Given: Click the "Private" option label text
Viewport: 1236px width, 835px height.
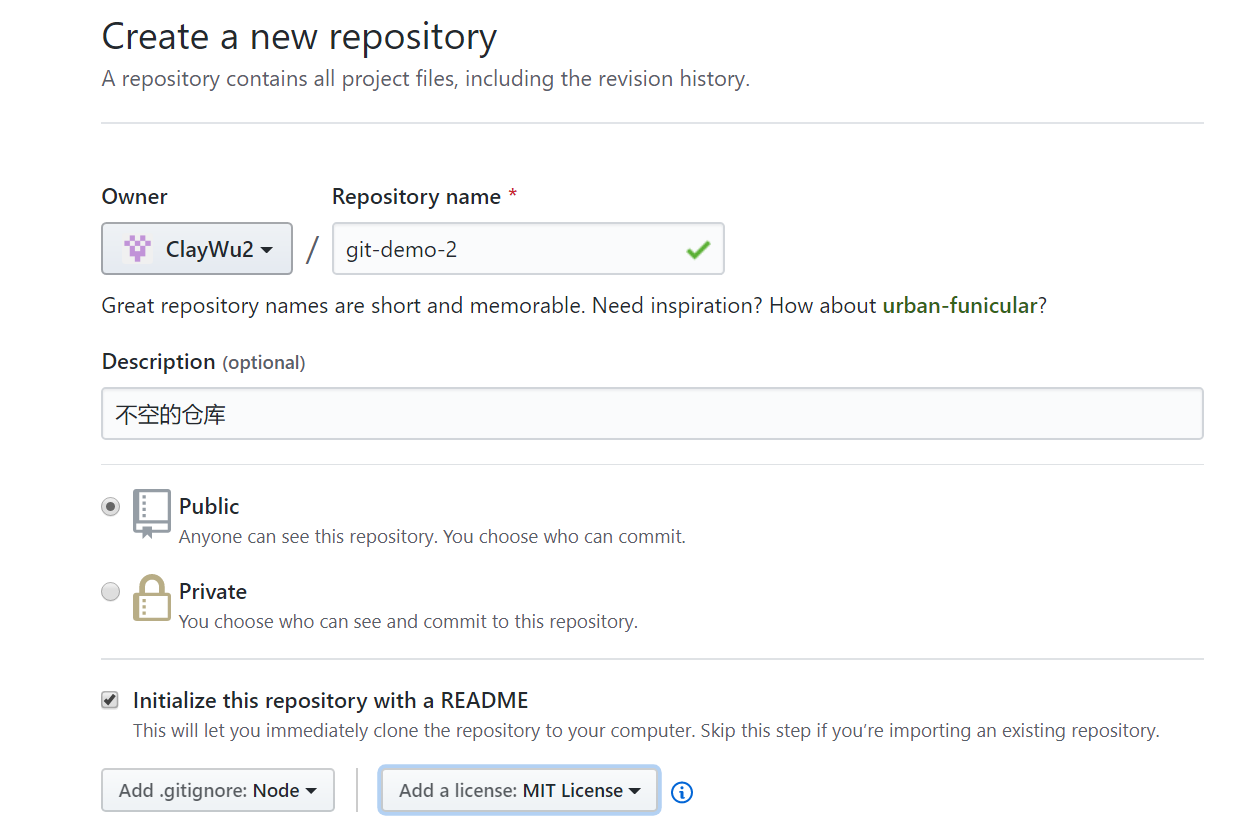Looking at the screenshot, I should (213, 591).
